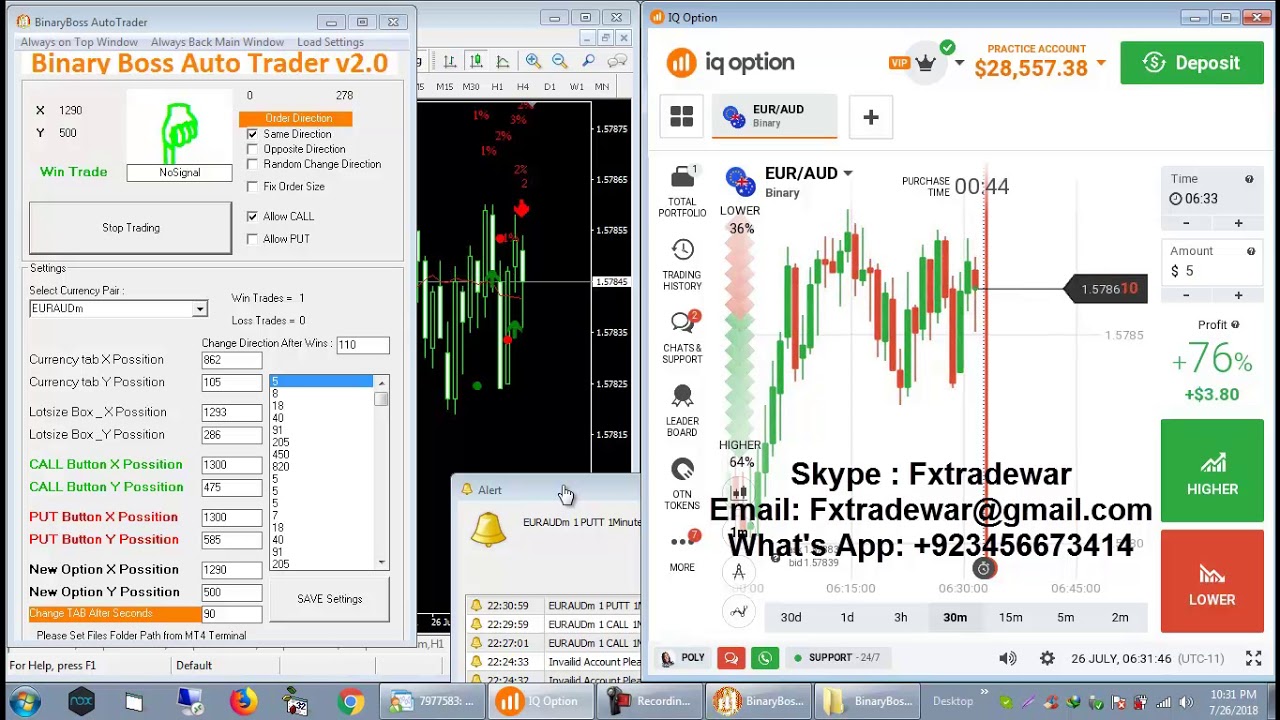Click the VIP crown icon in IQ Option

pos(925,63)
